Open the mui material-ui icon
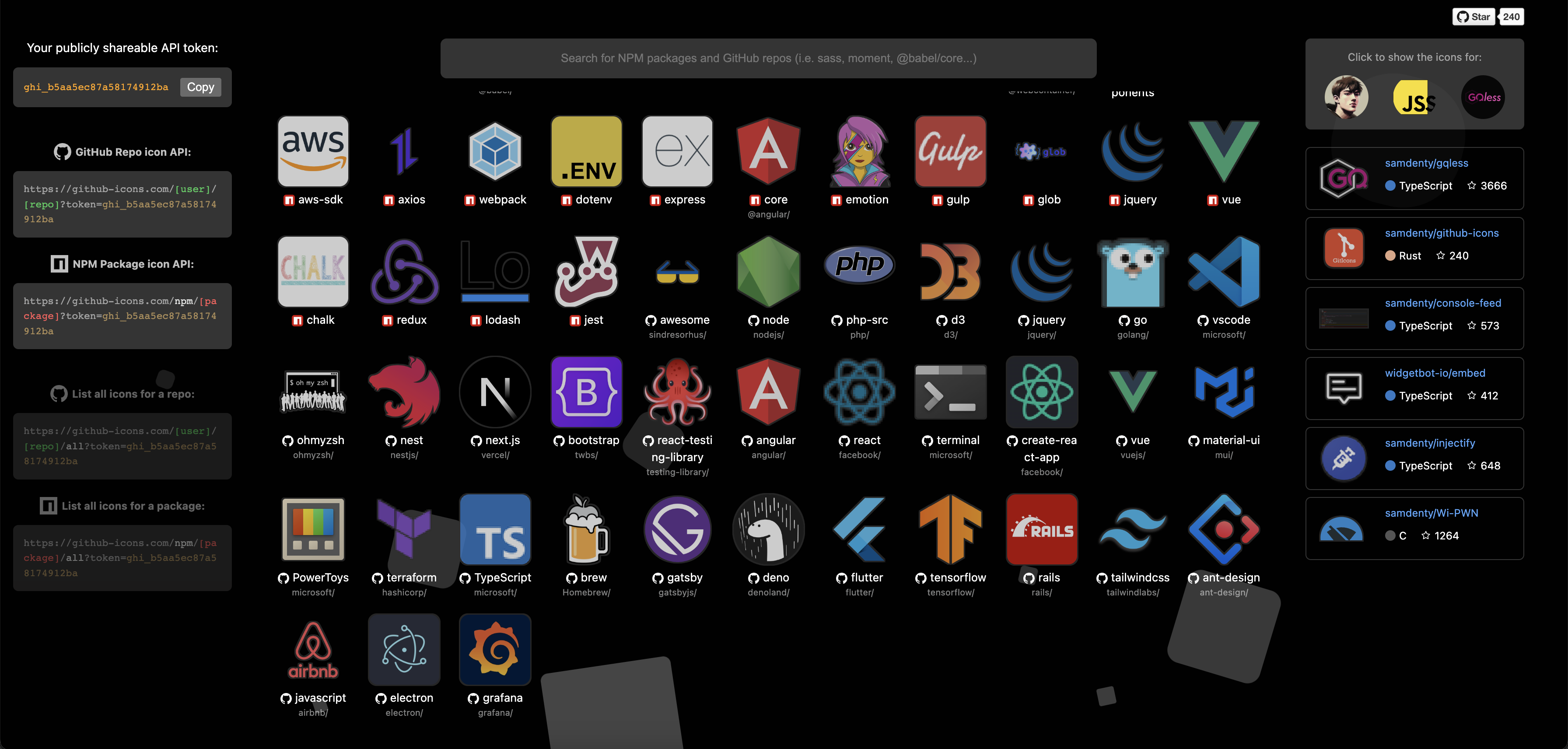 pos(1224,392)
